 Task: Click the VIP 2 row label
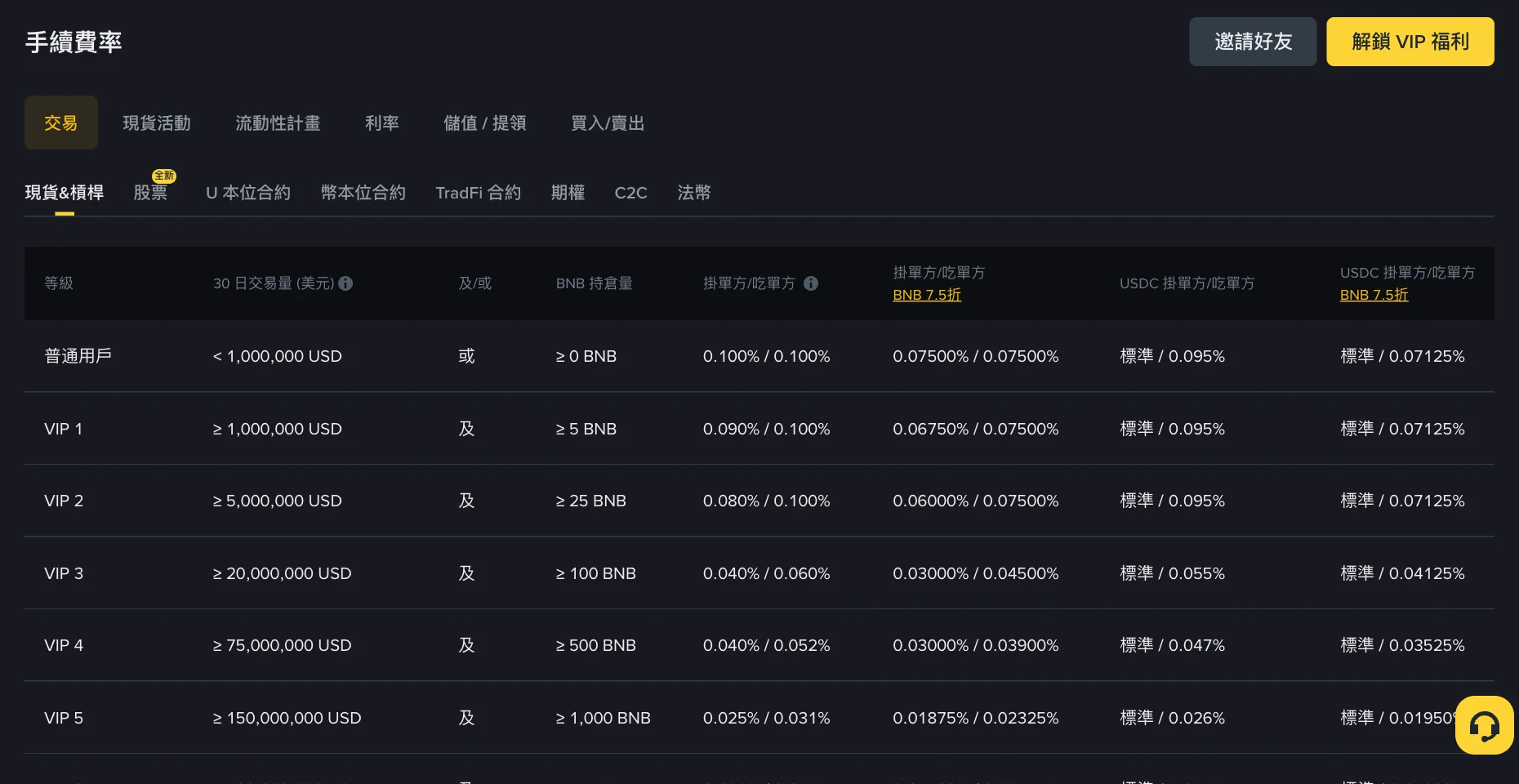coord(64,501)
